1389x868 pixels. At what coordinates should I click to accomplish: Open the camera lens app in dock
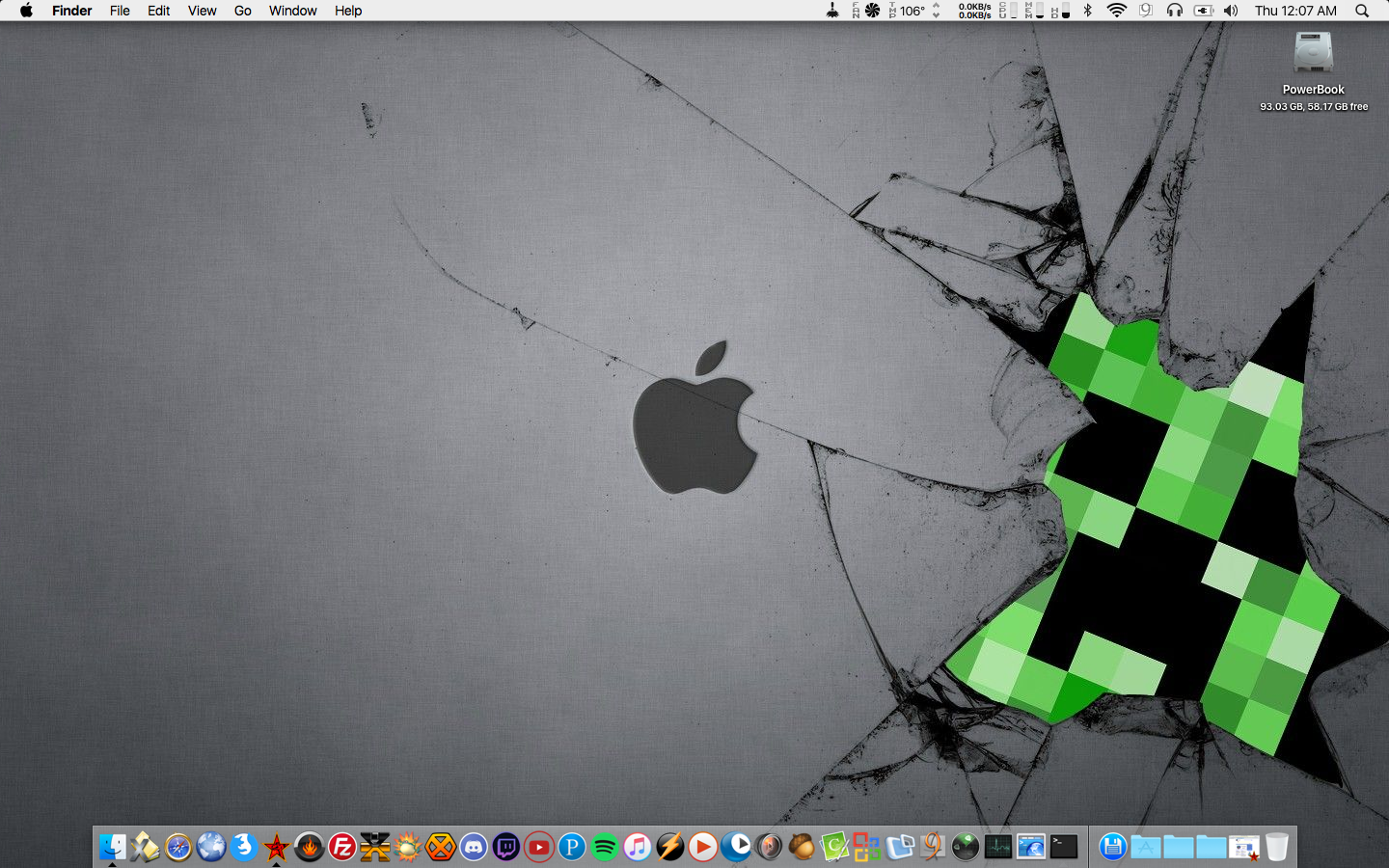click(x=769, y=847)
